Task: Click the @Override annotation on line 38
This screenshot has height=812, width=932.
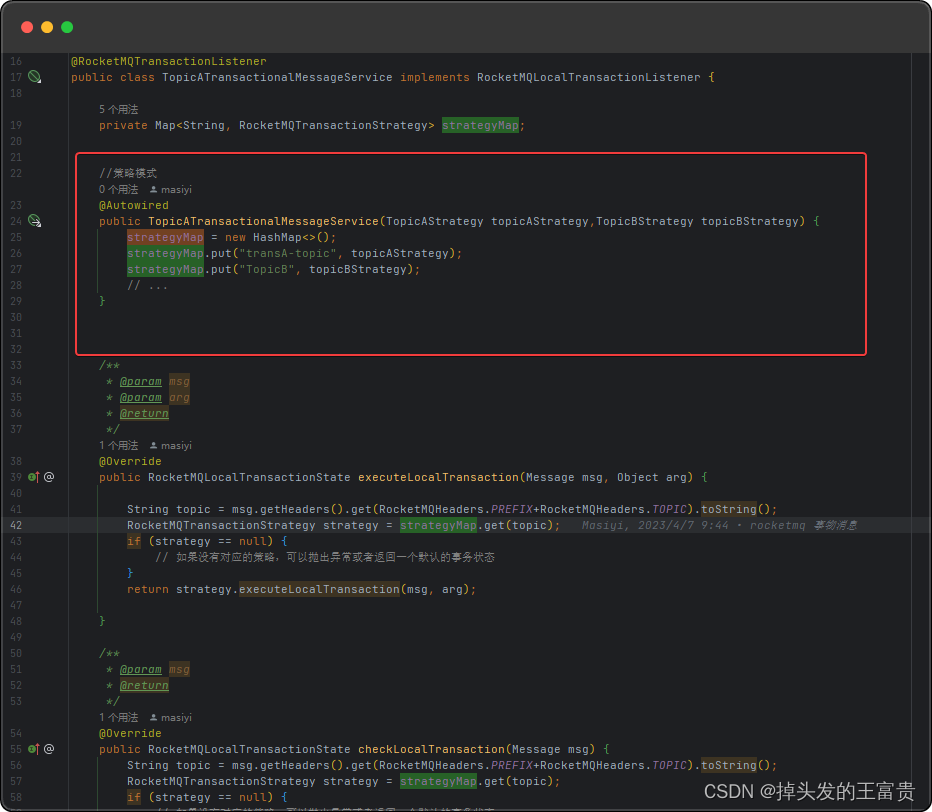Action: [x=130, y=461]
